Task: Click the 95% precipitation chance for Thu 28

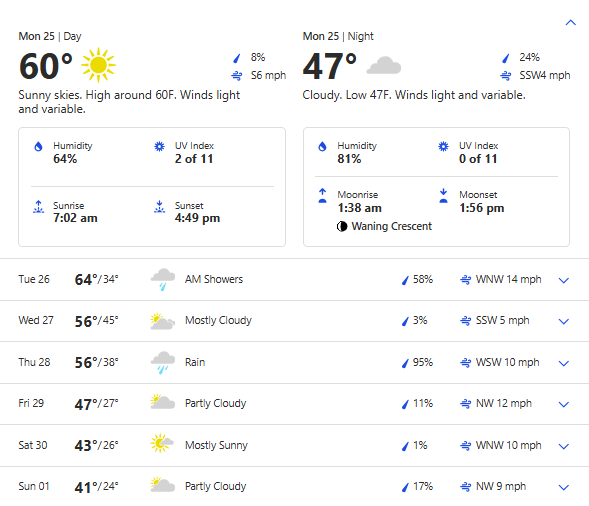Action: 423,363
